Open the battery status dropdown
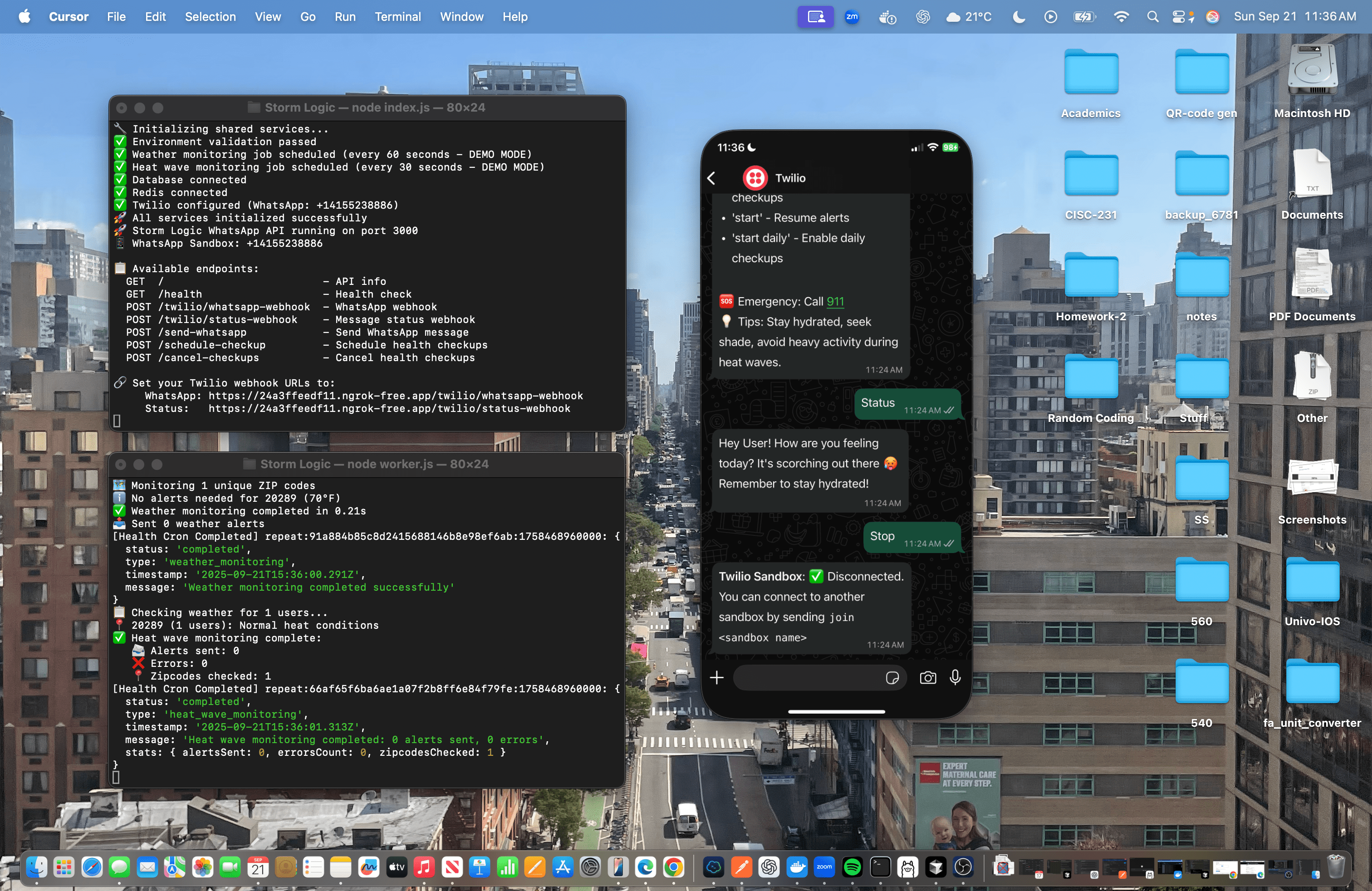 click(1084, 17)
